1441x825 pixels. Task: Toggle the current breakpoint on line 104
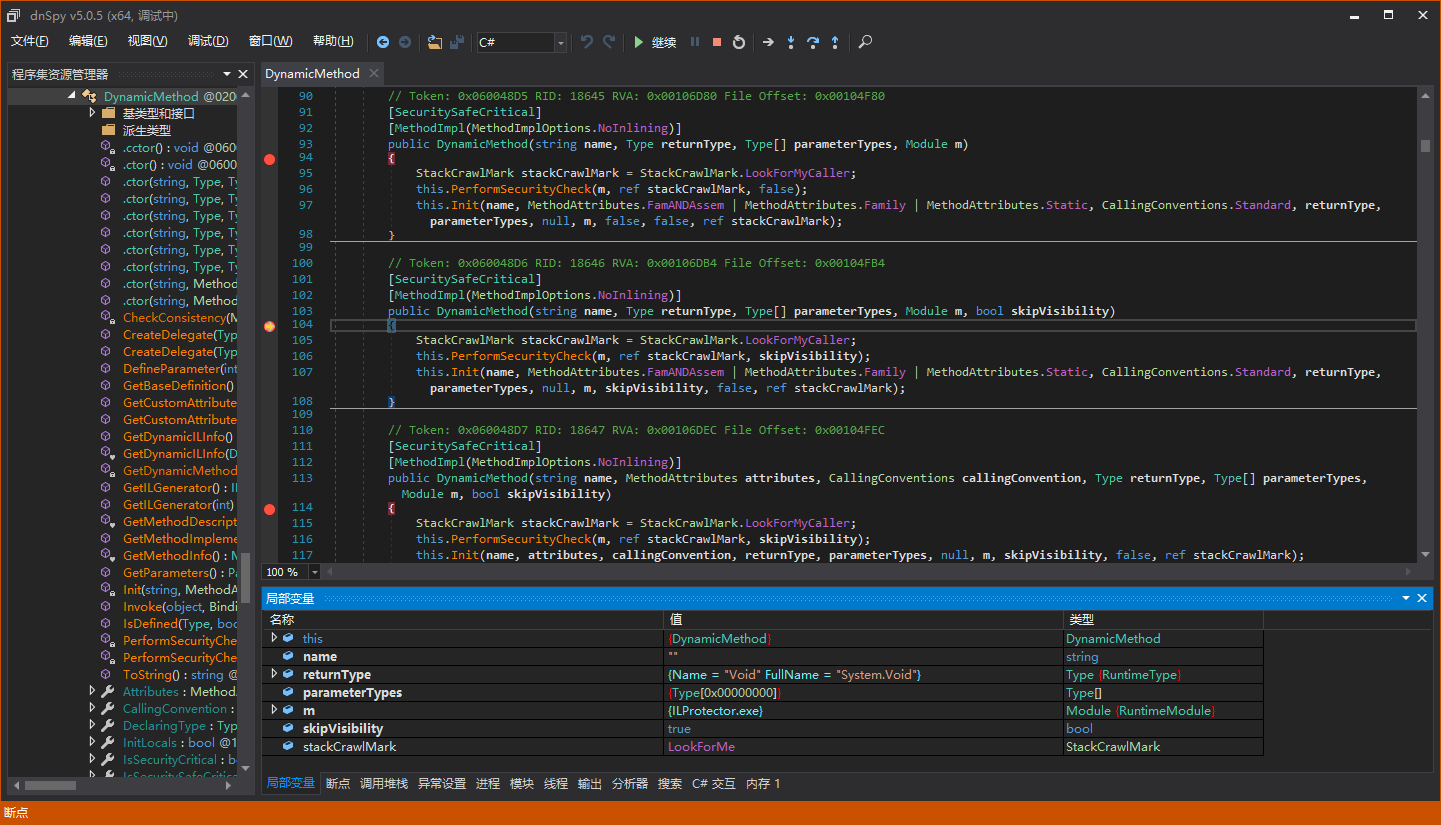tap(269, 326)
